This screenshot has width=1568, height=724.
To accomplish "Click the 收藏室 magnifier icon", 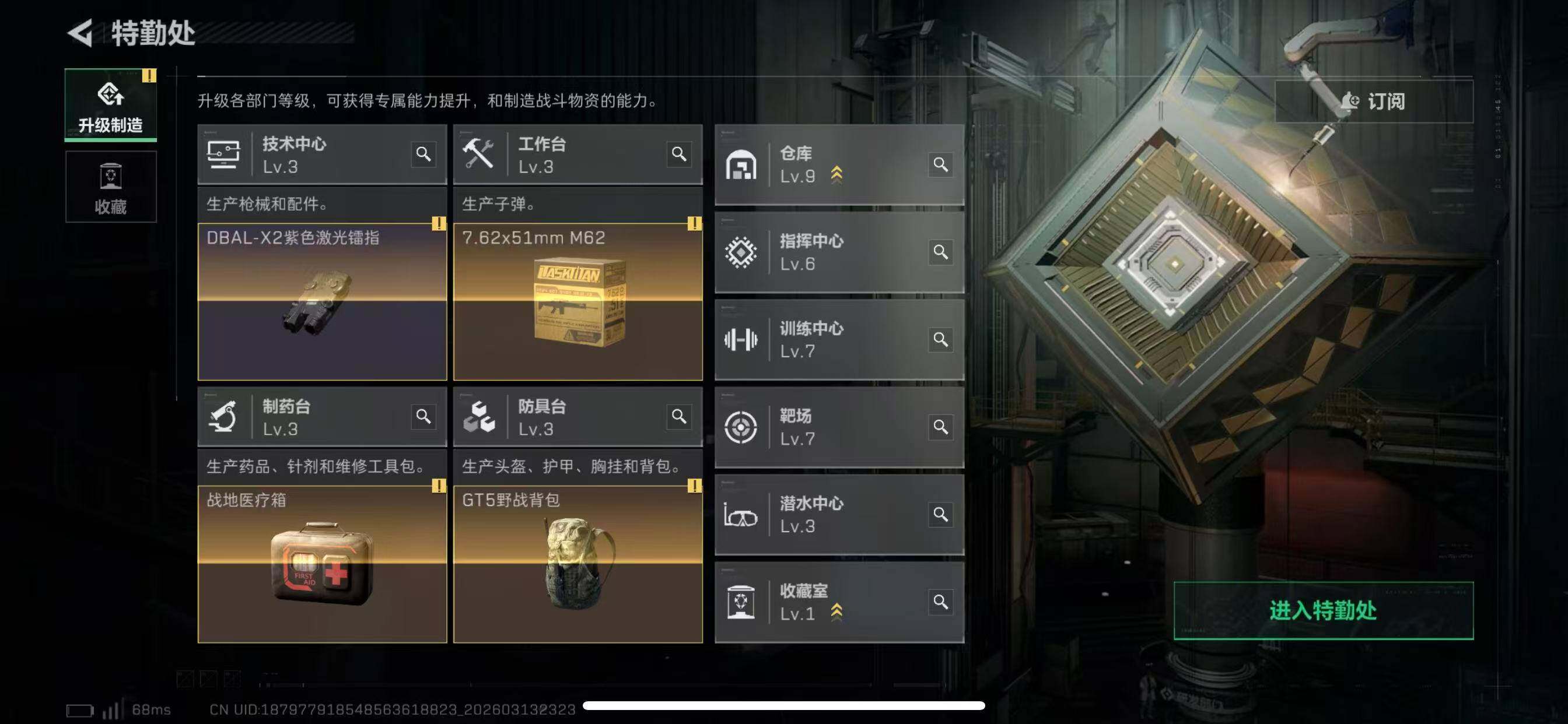I will point(940,602).
